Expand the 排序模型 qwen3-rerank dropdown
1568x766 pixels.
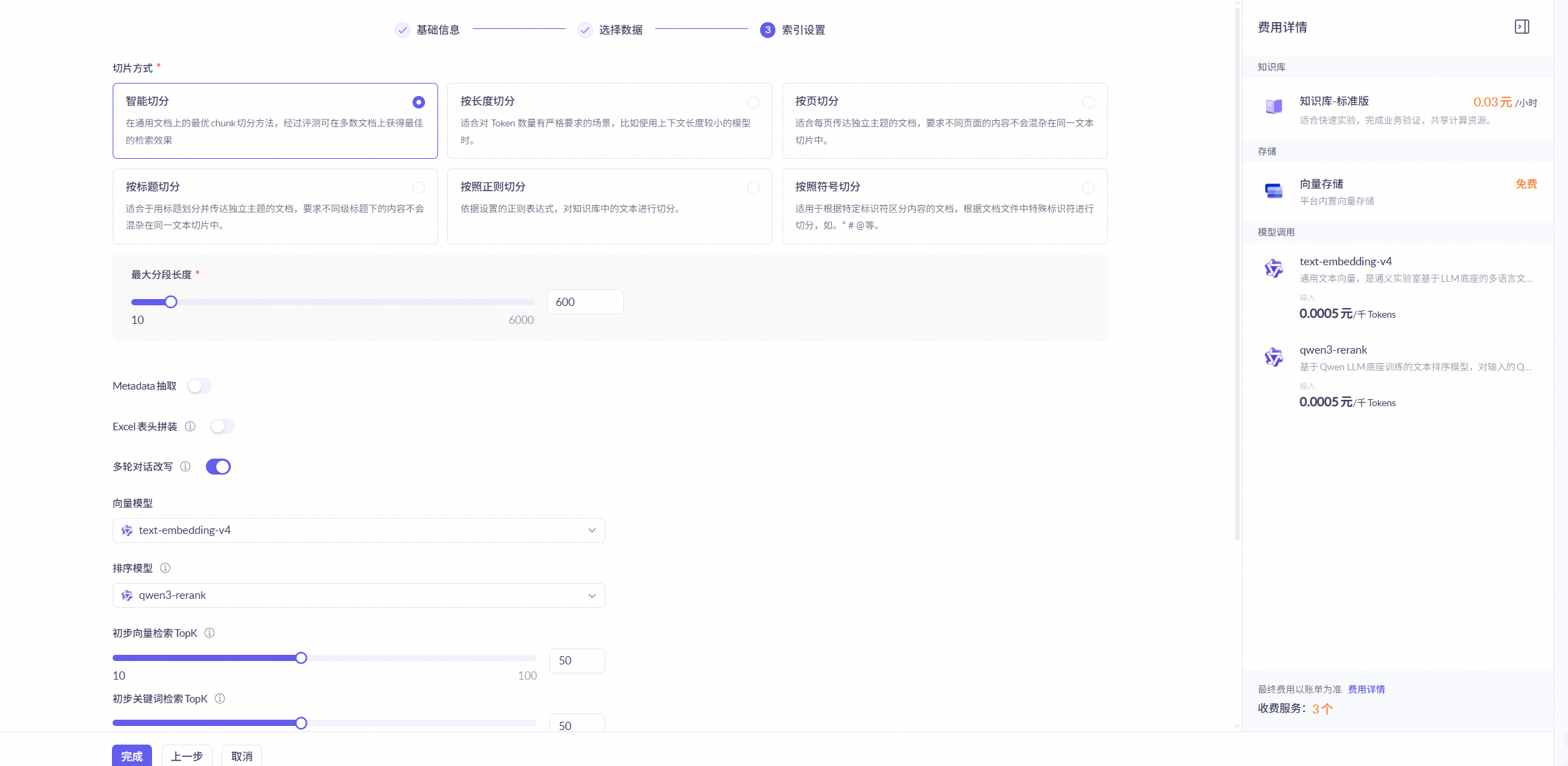359,595
